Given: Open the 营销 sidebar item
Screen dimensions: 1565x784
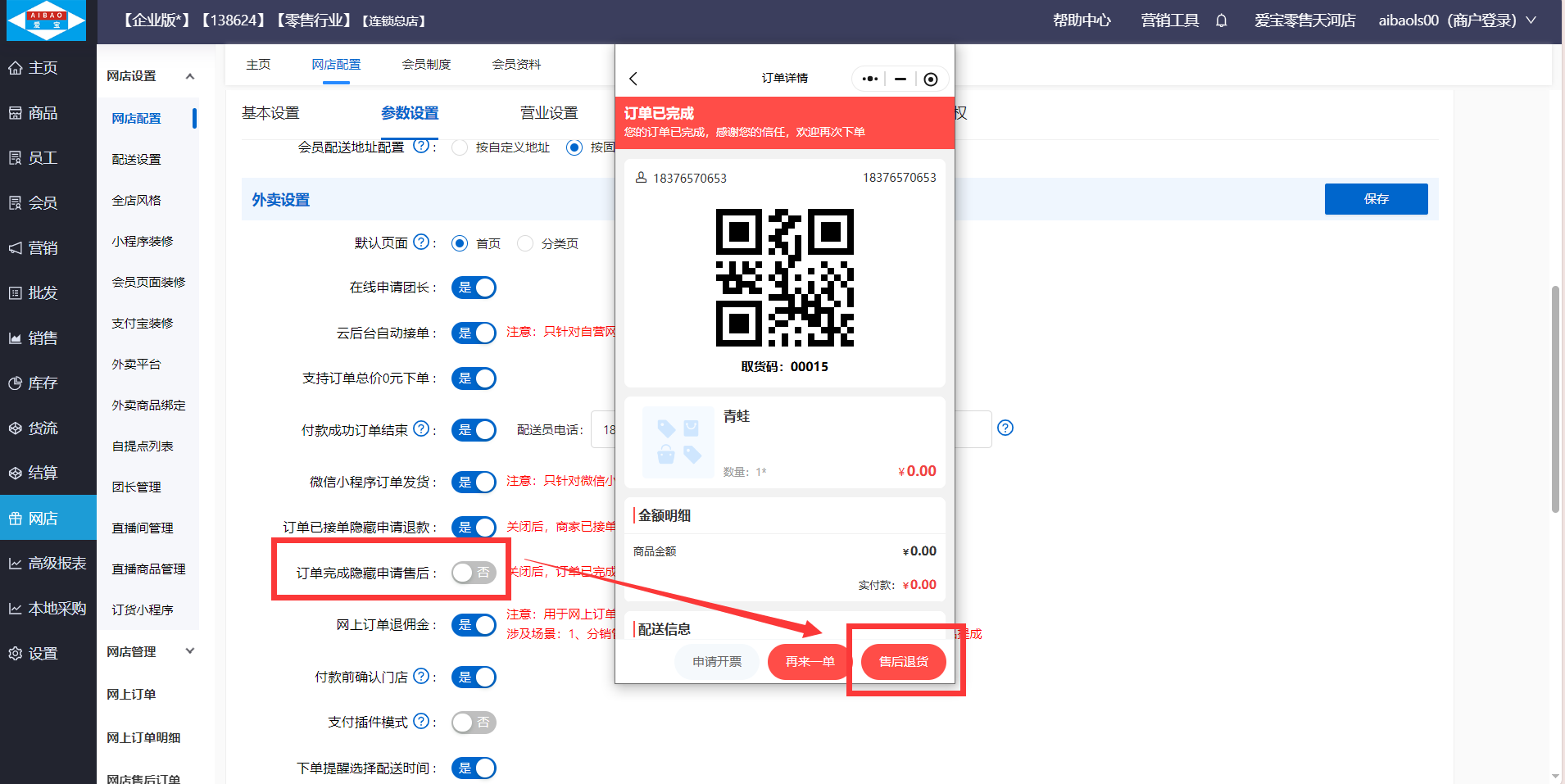Looking at the screenshot, I should point(48,248).
